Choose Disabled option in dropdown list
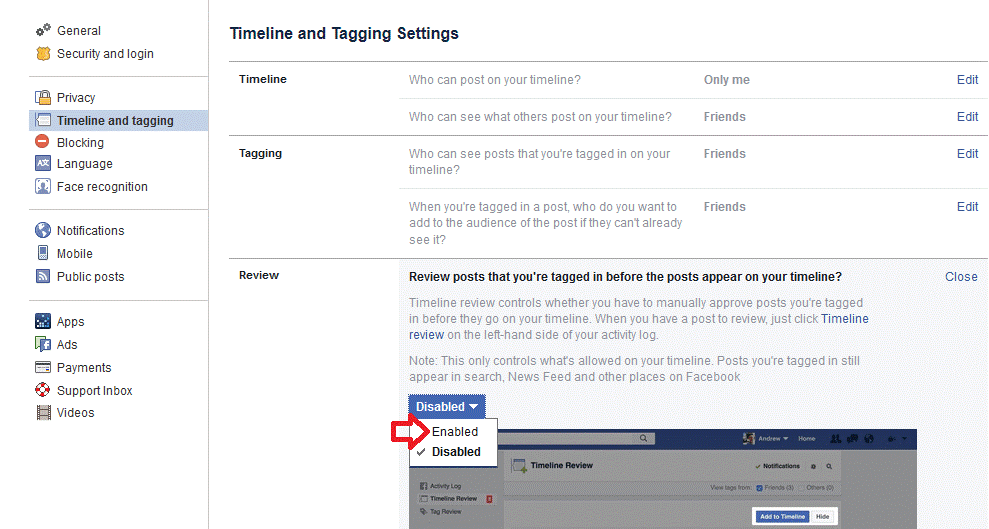This screenshot has width=989, height=529. tap(454, 451)
